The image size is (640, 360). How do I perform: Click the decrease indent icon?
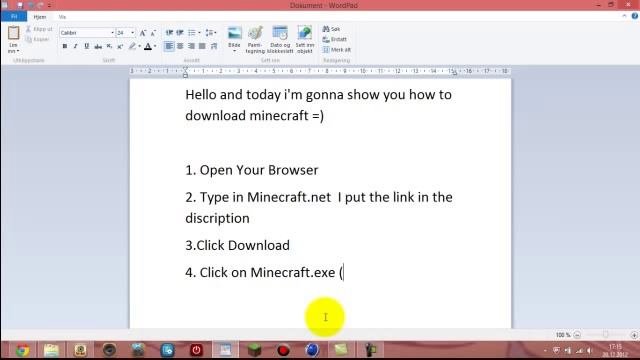(x=169, y=33)
